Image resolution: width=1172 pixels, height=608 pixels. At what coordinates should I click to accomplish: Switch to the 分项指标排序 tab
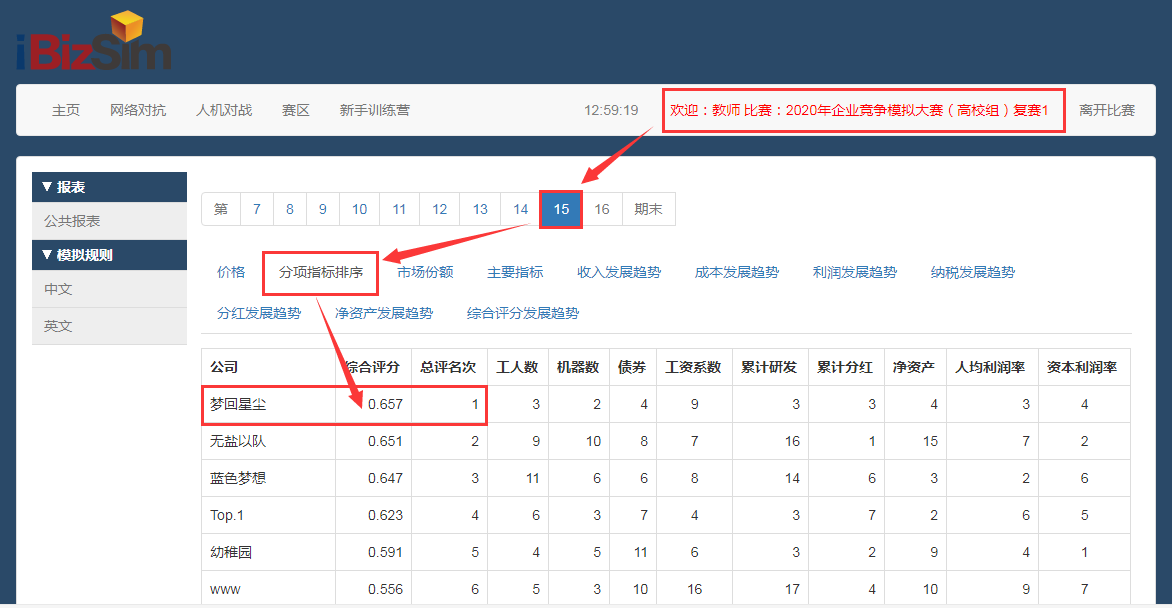tap(321, 272)
